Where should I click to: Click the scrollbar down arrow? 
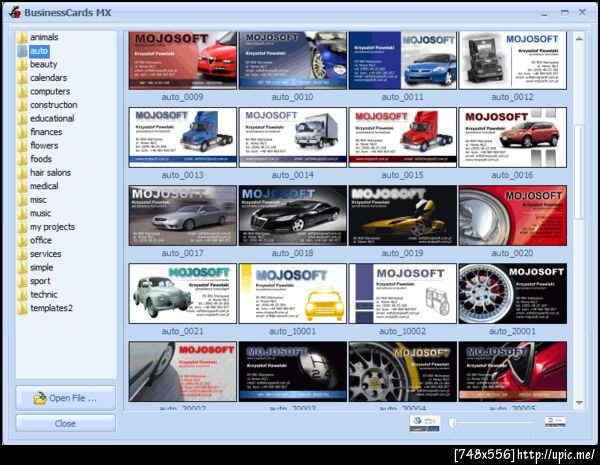579,403
